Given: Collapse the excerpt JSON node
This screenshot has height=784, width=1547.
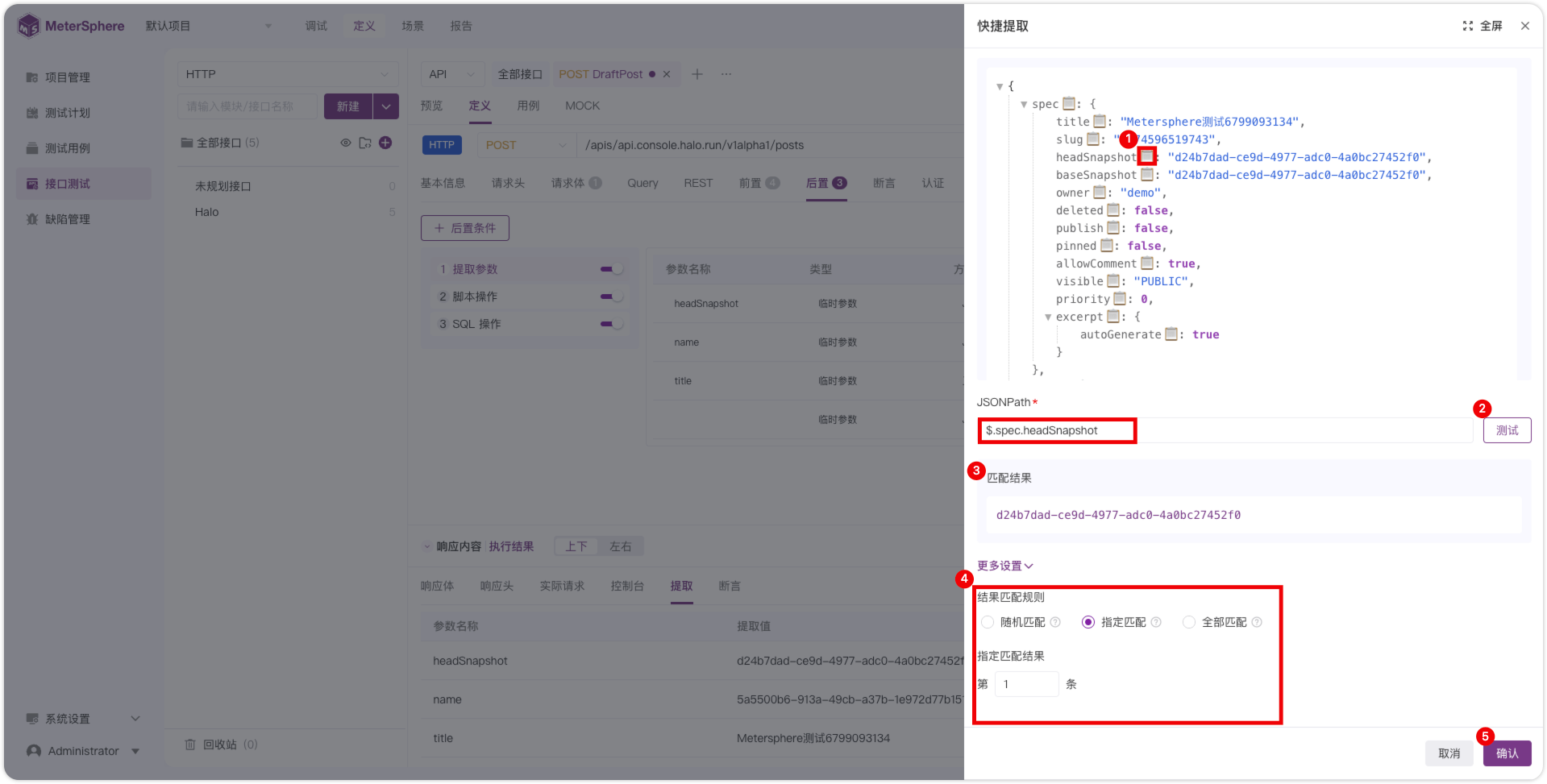Looking at the screenshot, I should 1048,317.
